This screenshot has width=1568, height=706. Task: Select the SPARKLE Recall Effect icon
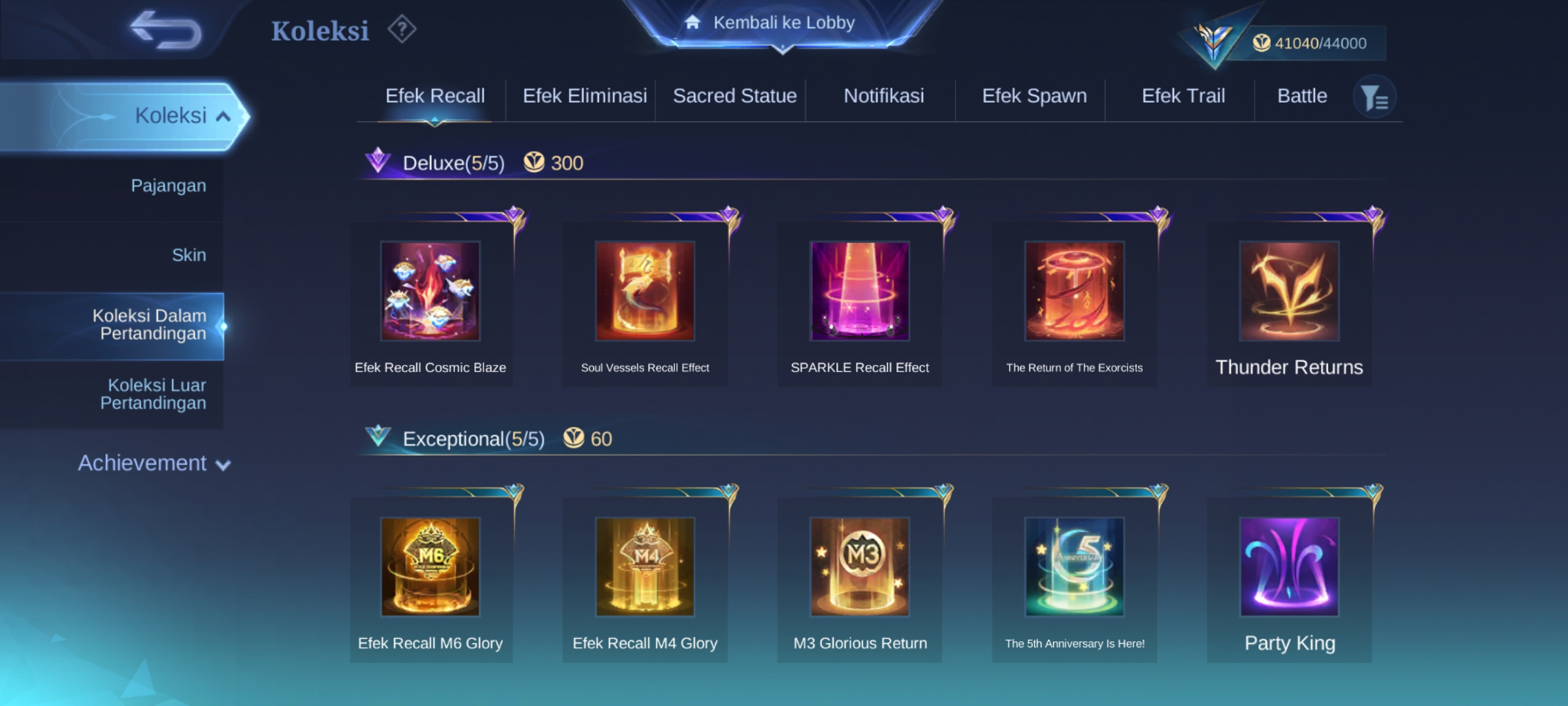pos(860,291)
